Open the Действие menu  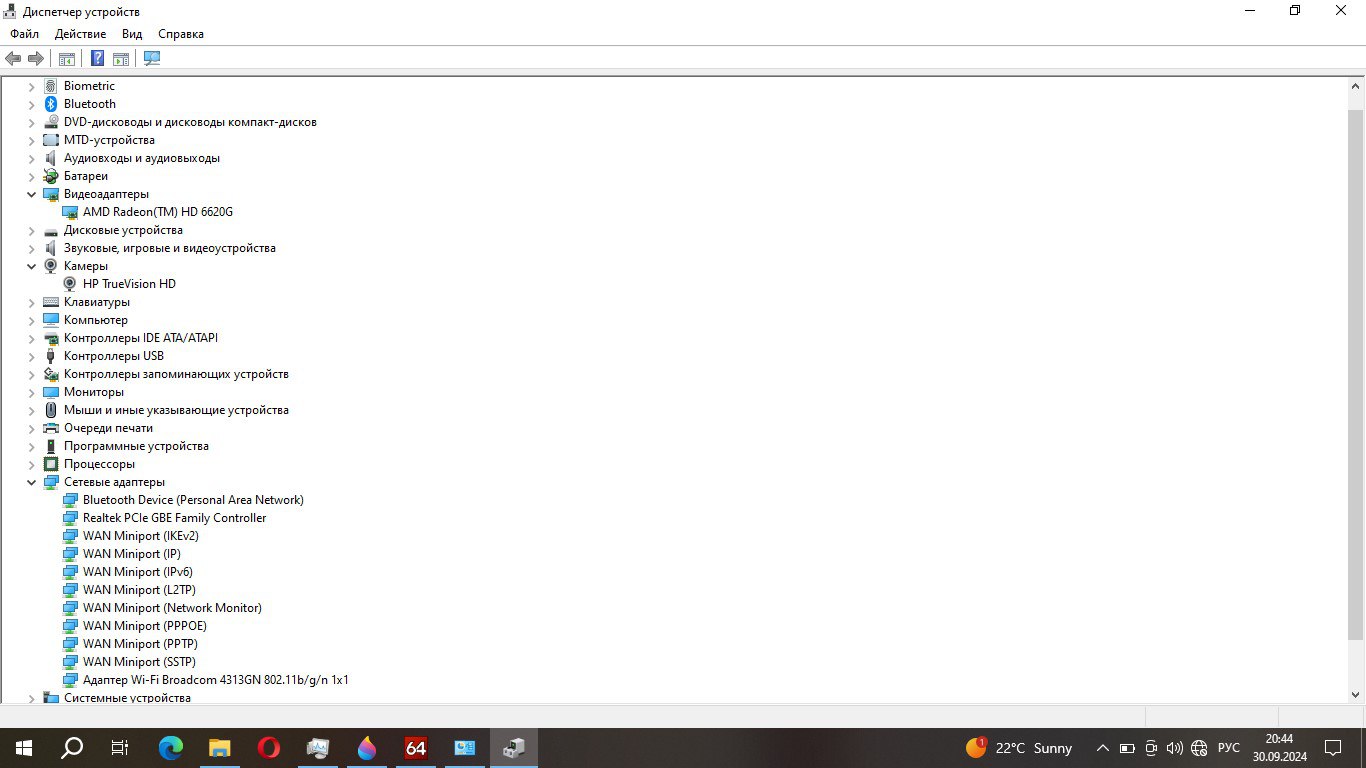(80, 34)
